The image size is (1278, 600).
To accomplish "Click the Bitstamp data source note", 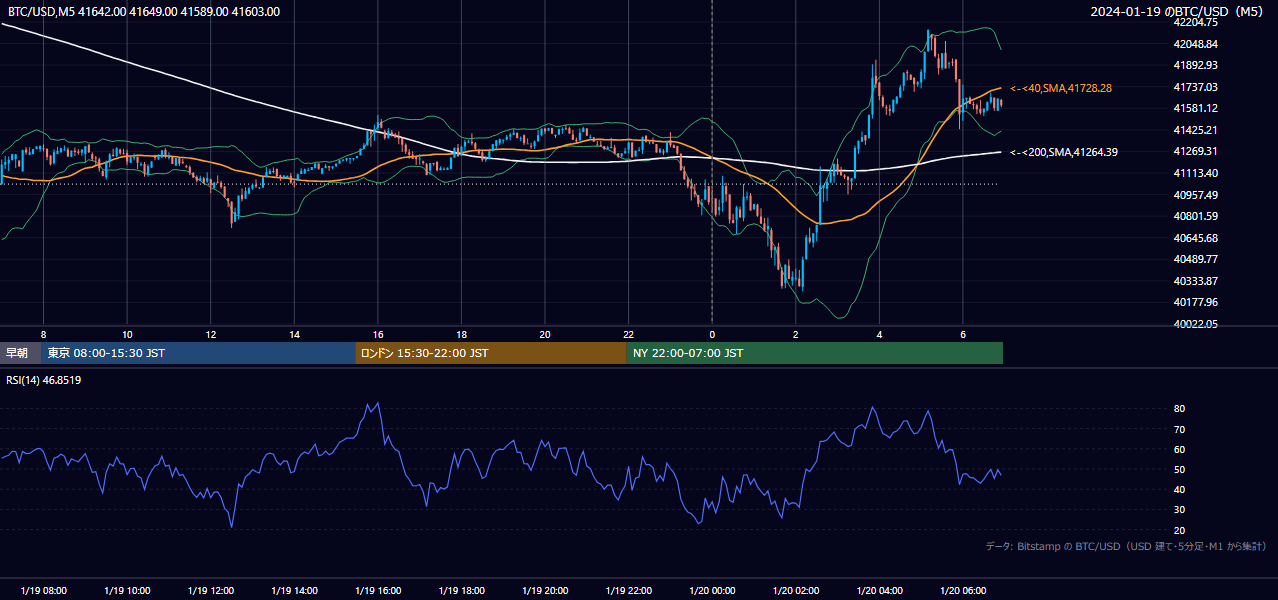I will (x=1126, y=546).
